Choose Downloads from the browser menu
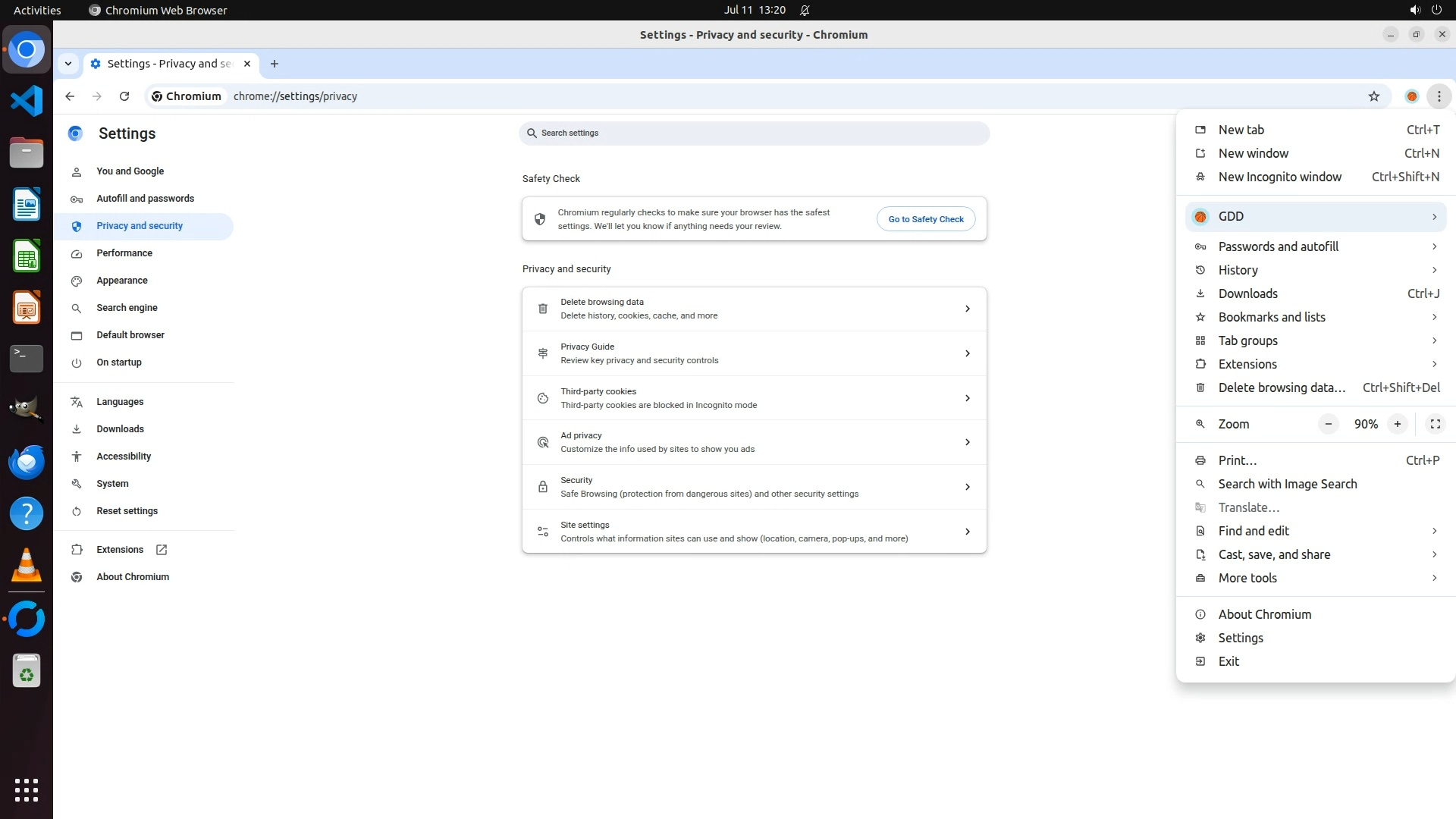Image resolution: width=1456 pixels, height=819 pixels. click(x=1247, y=293)
